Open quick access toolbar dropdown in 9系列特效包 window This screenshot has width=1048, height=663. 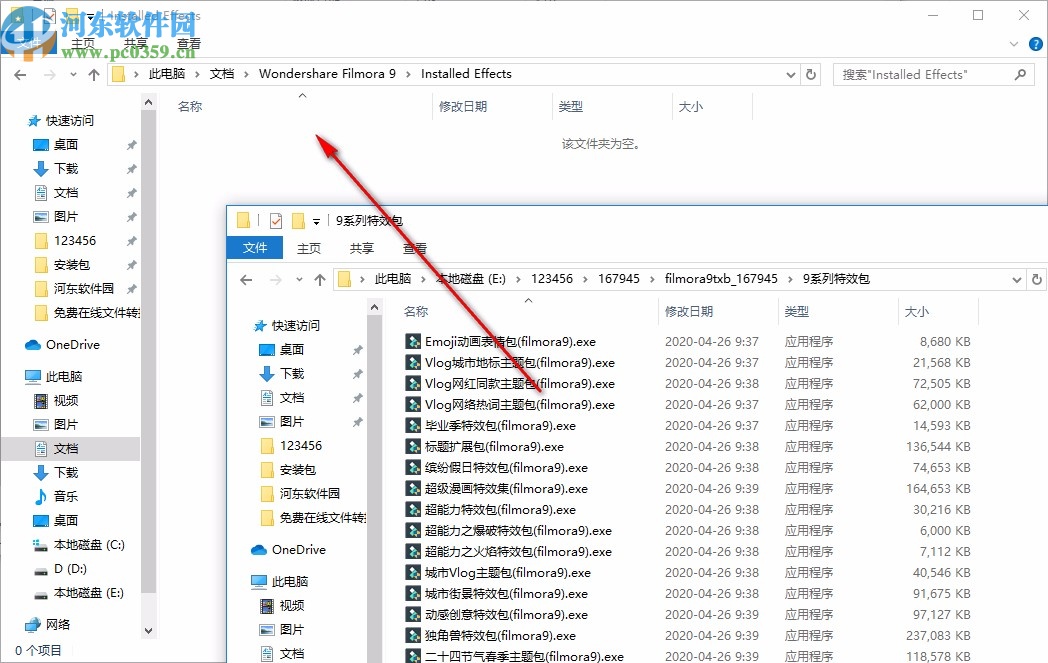[x=316, y=221]
